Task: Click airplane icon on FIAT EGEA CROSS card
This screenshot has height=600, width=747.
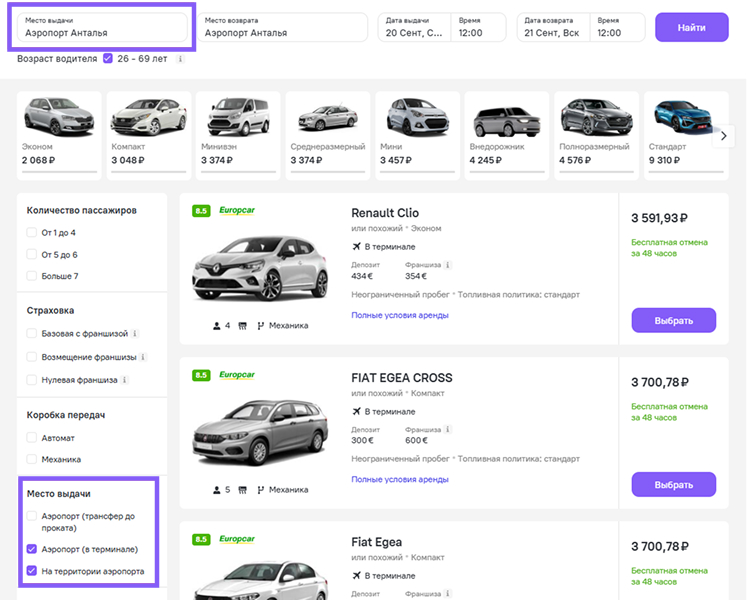Action: pos(356,411)
